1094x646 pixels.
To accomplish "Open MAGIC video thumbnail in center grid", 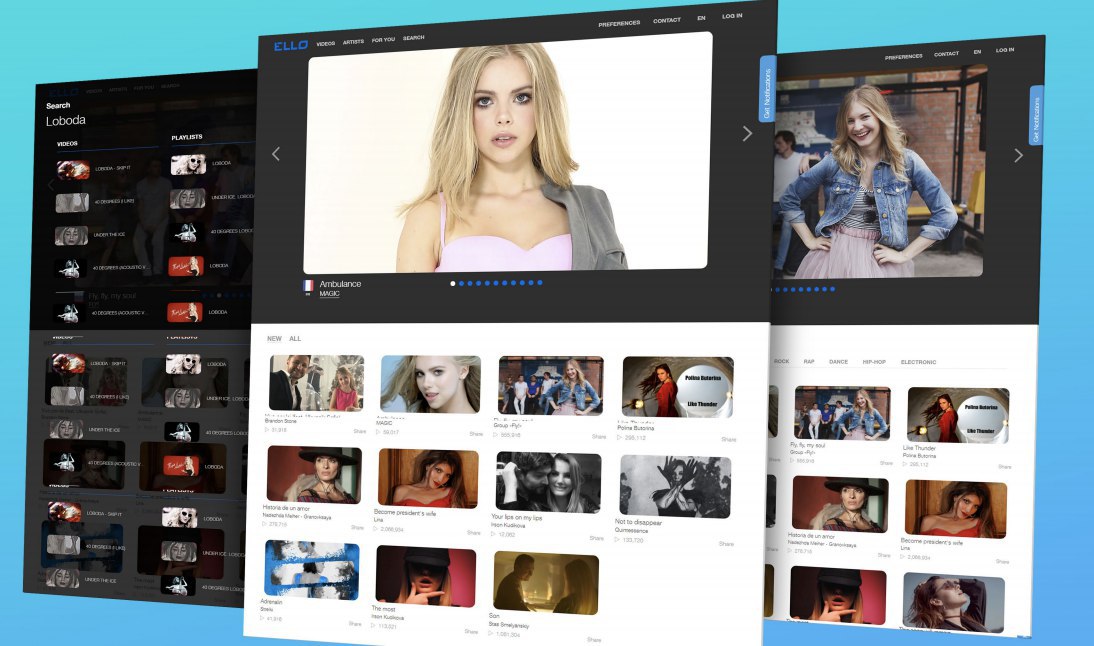I will tap(430, 384).
